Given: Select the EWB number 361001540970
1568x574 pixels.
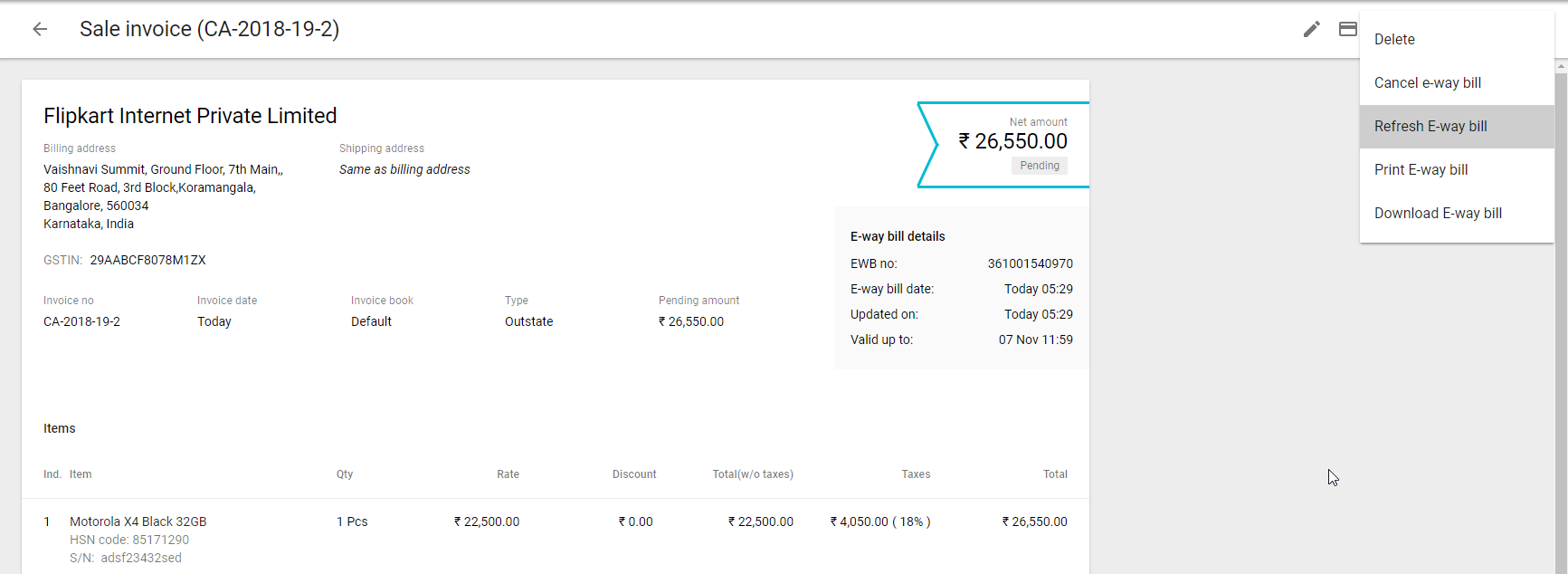Looking at the screenshot, I should coord(1030,263).
